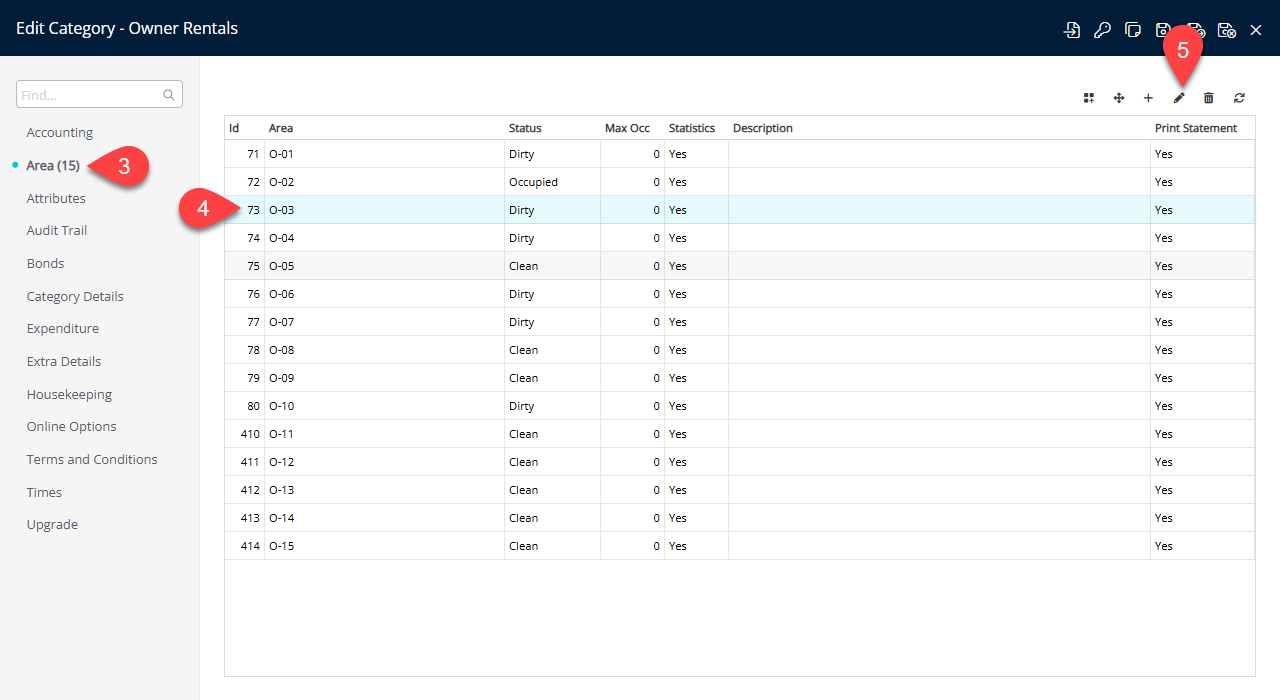The width and height of the screenshot is (1280, 700).
Task: Click the grid-plus quick add icon
Action: 1088,98
